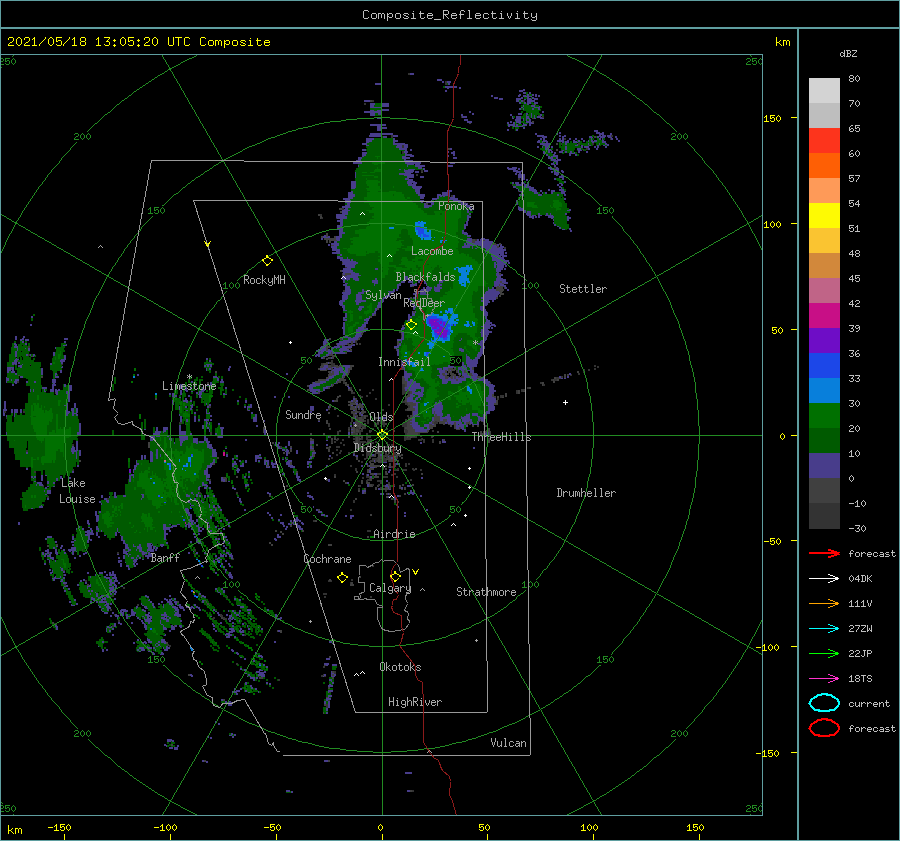This screenshot has height=841, width=900.
Task: Click the white 04DK arrow symbol
Action: click(x=824, y=578)
